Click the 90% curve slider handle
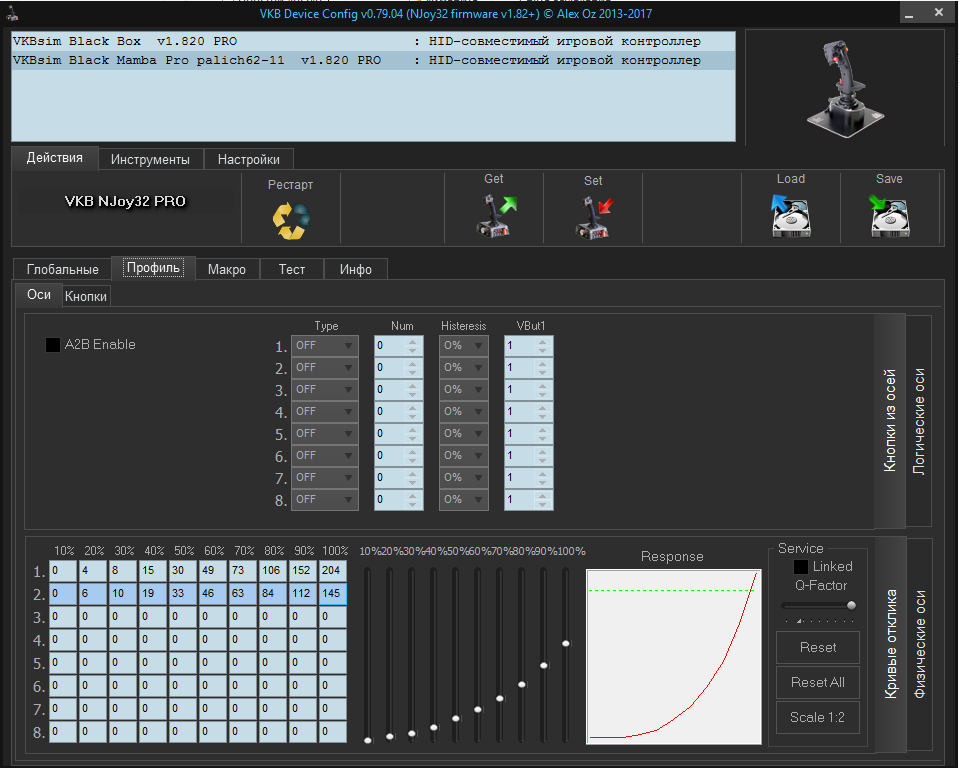The height and width of the screenshot is (768, 959). [x=544, y=665]
